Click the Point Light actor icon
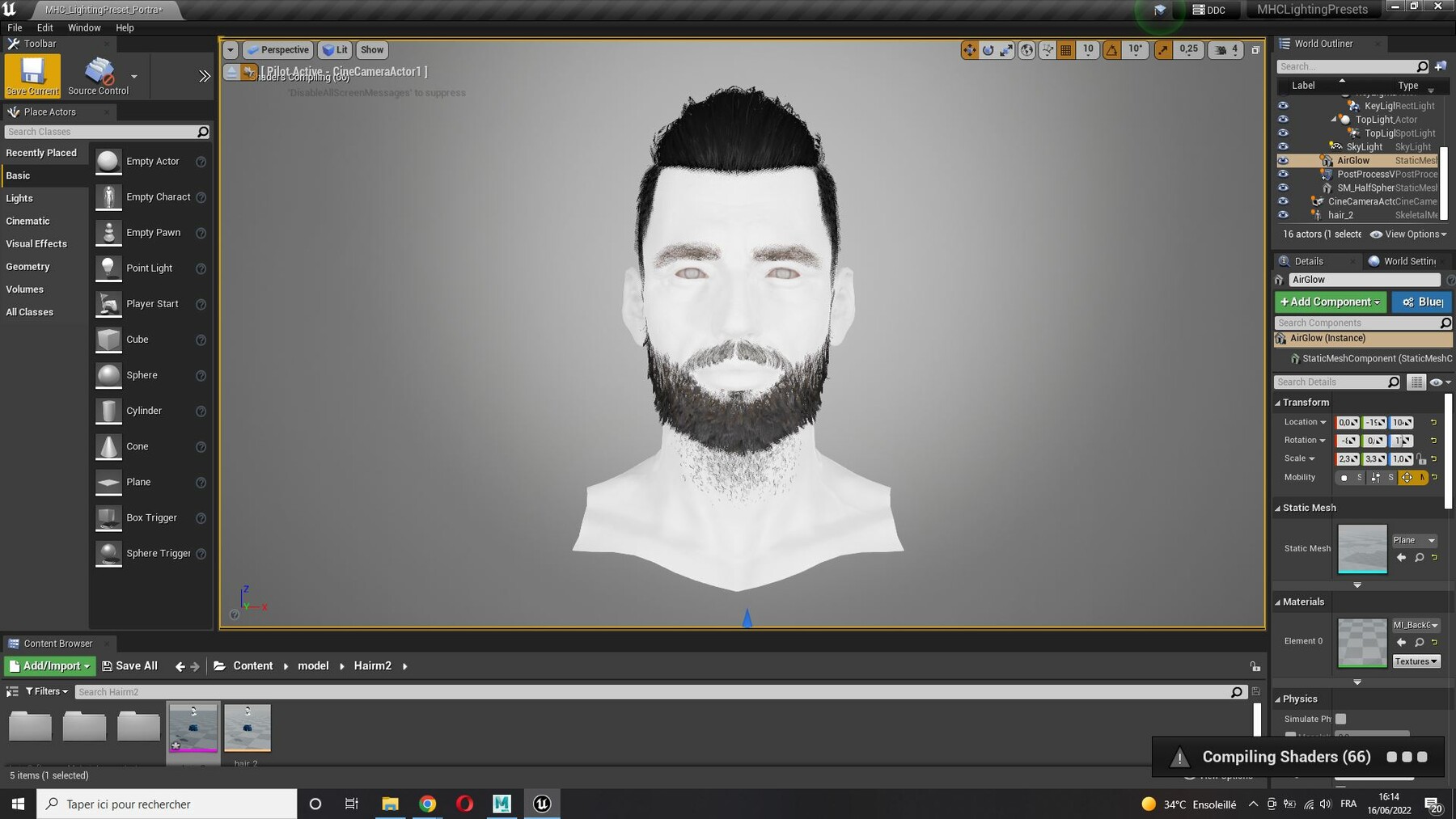The image size is (1456, 819). 108,268
